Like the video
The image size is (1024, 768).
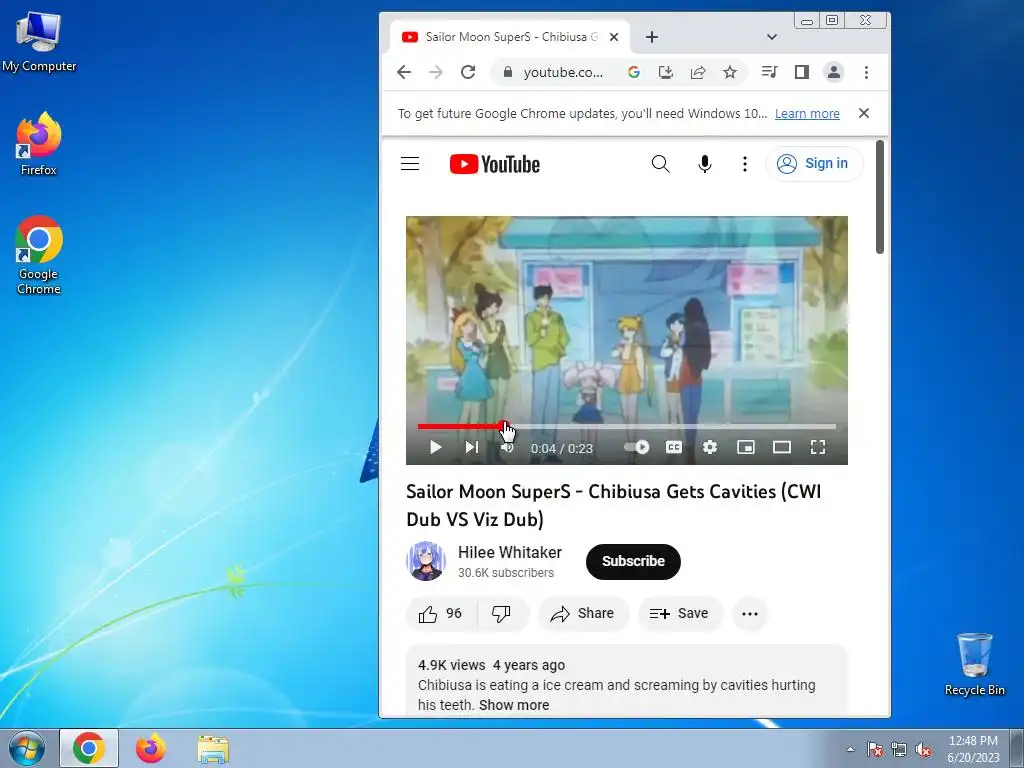pos(441,614)
